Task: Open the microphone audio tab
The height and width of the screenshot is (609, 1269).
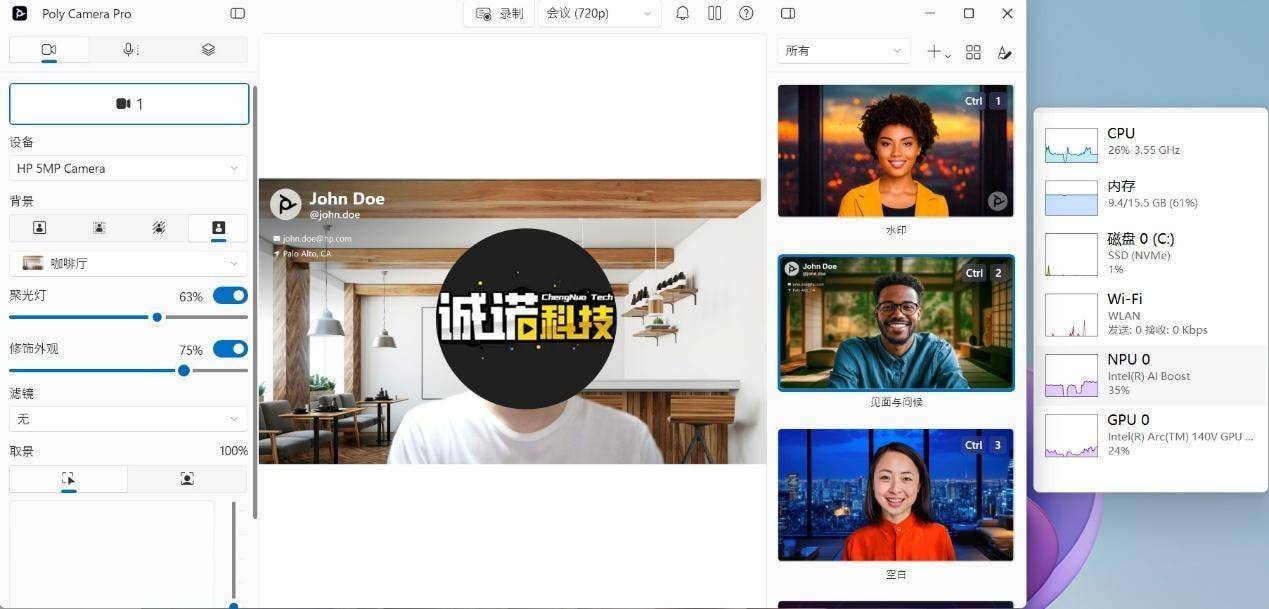Action: tap(129, 50)
